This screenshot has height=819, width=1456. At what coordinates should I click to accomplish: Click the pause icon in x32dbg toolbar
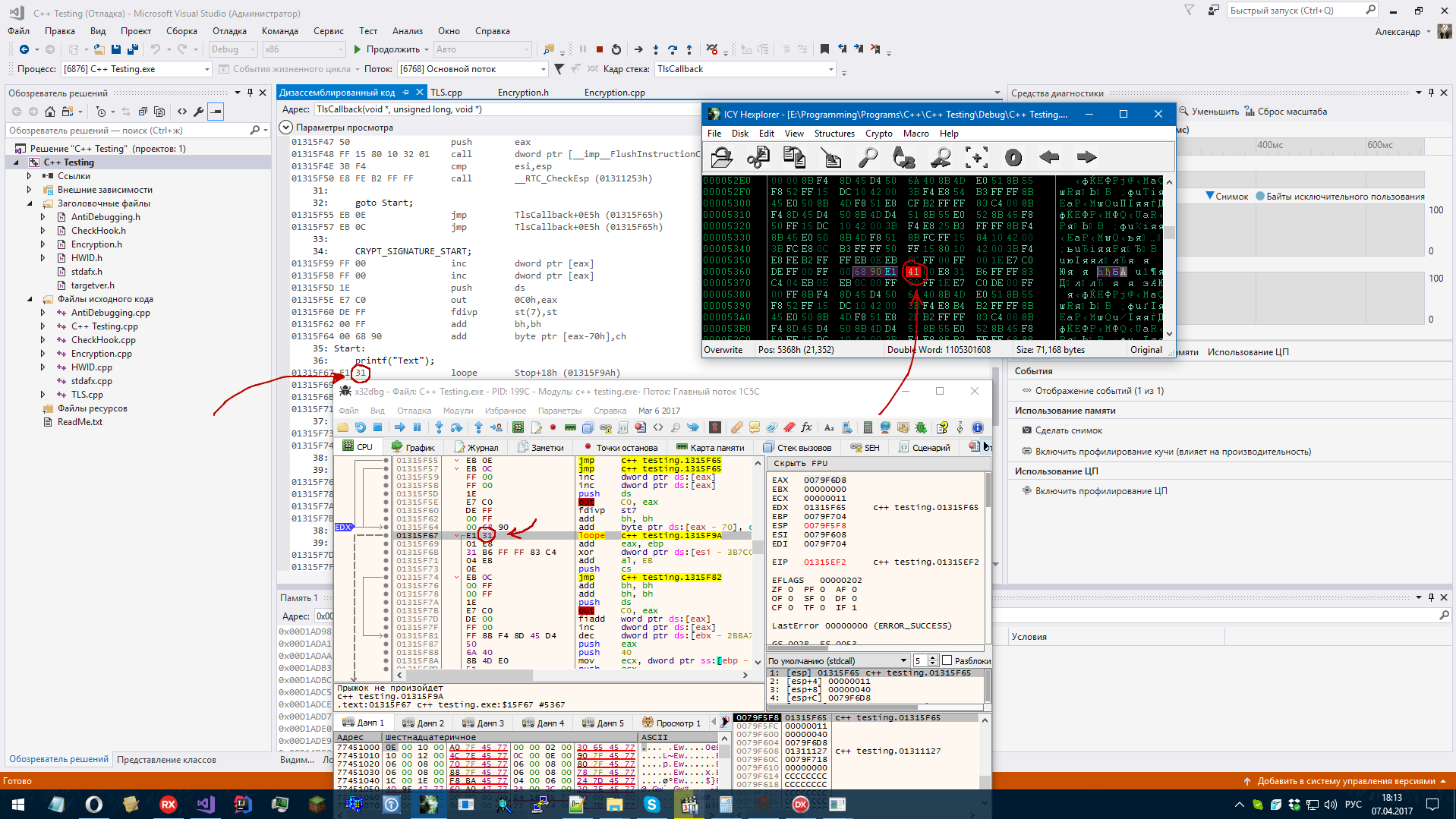417,427
